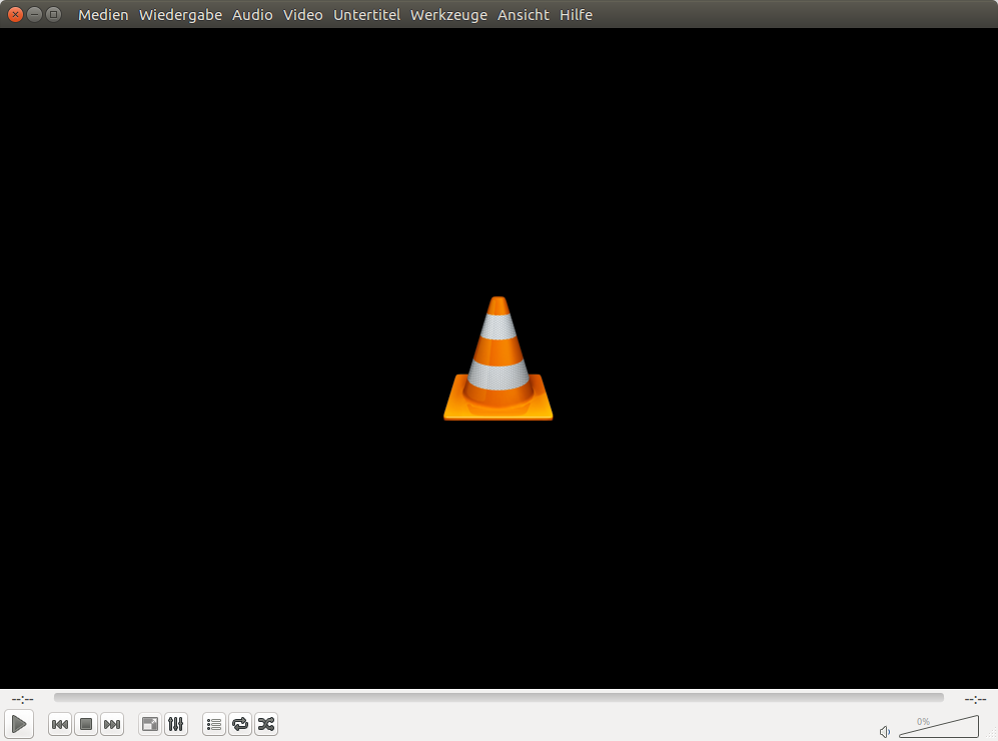Screen dimensions: 998x741
Task: Stop playback with the square Stop button
Action: pos(86,724)
